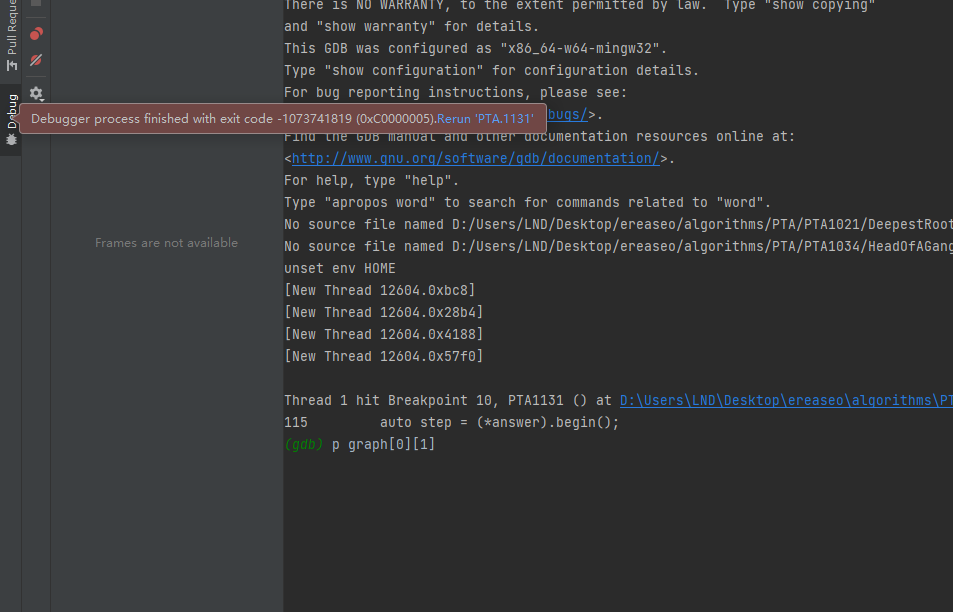This screenshot has height=612, width=953.
Task: Click 'For bug reporting instructions' line
Action: pos(455,92)
